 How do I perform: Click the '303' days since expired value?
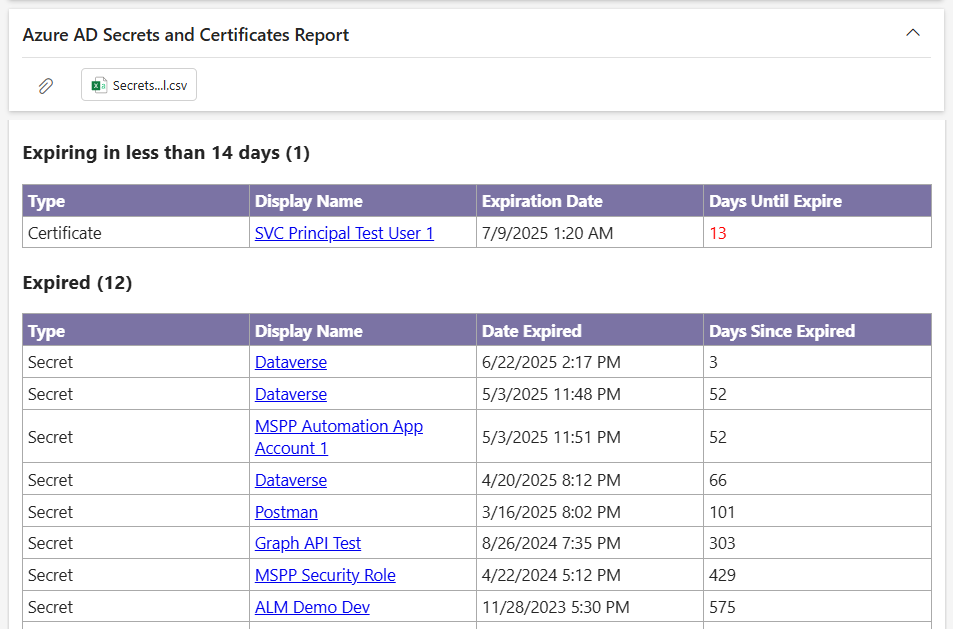(722, 543)
